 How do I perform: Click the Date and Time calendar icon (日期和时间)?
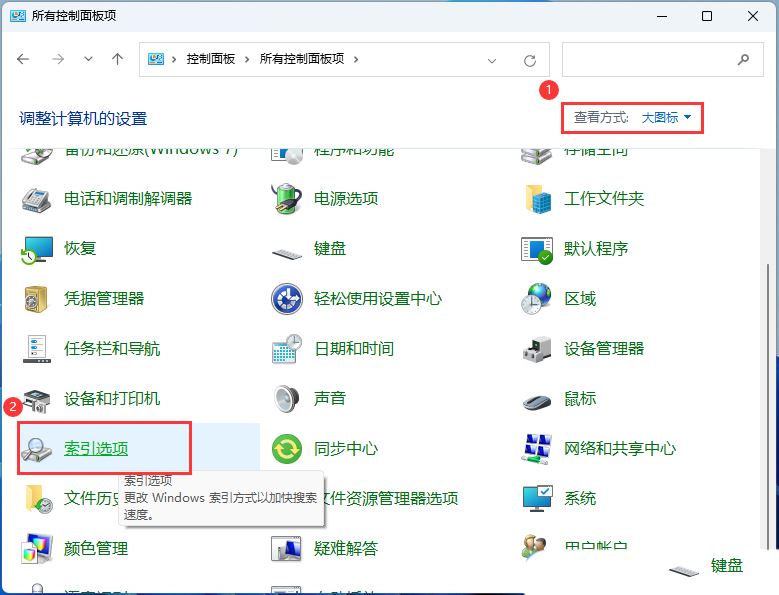click(287, 349)
